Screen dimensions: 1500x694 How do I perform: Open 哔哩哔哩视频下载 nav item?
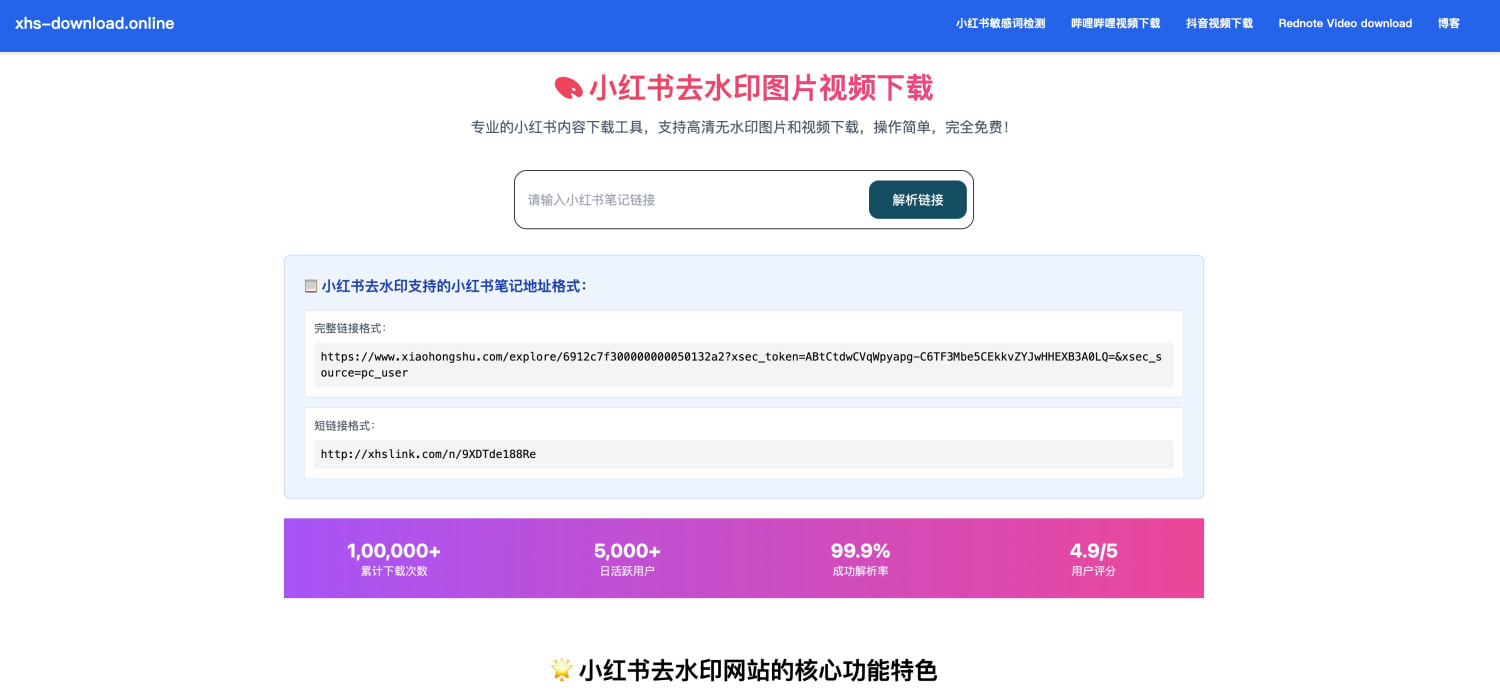[x=1115, y=23]
